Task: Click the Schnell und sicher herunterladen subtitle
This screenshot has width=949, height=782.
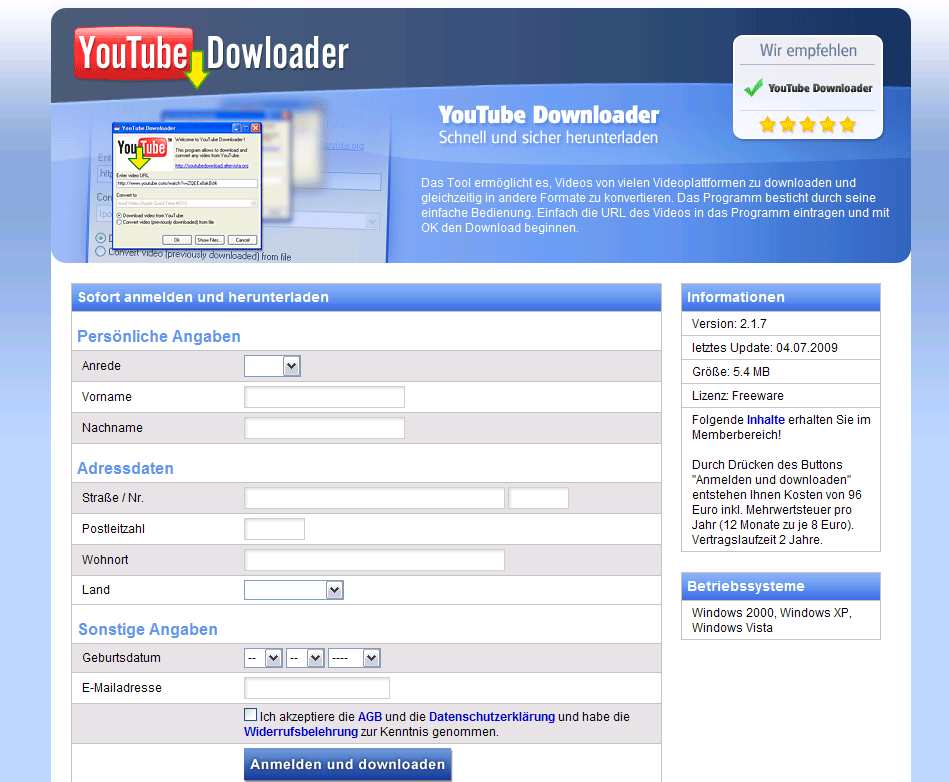Action: [x=548, y=138]
